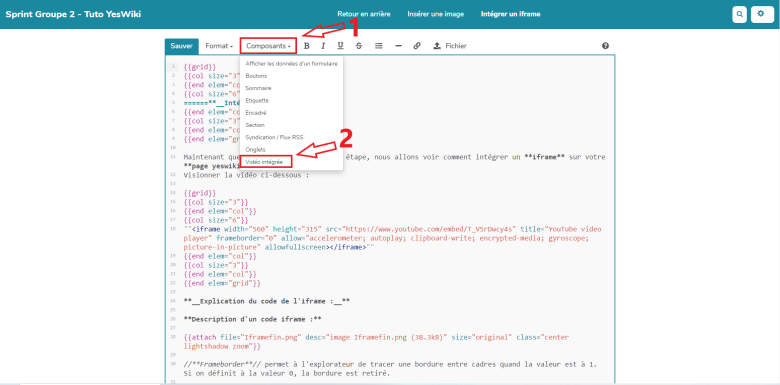This screenshot has height=385, width=780.
Task: Open the editor help icon
Action: tap(605, 46)
